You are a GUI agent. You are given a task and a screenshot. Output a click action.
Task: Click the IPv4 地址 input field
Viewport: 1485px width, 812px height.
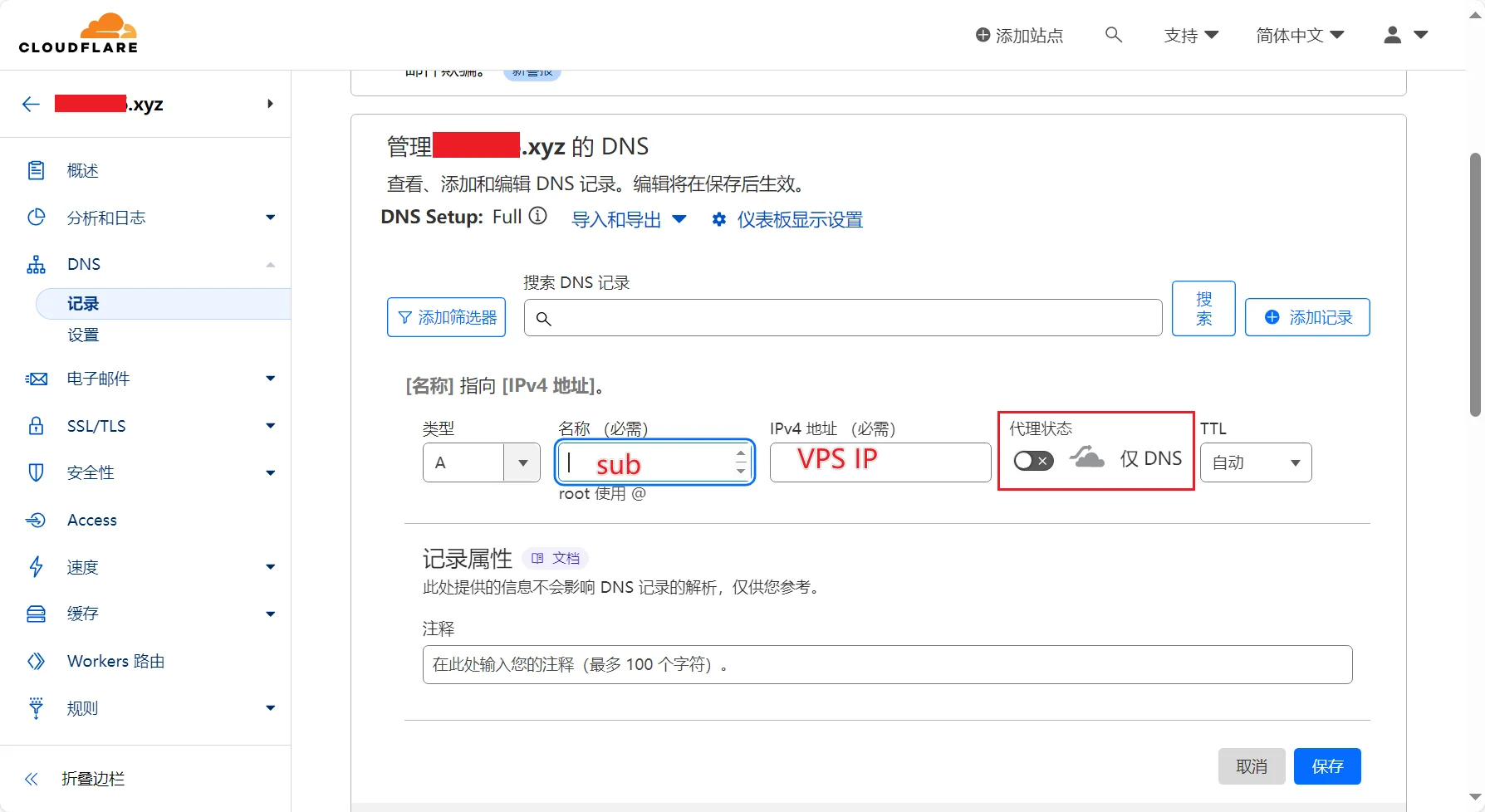coord(880,462)
